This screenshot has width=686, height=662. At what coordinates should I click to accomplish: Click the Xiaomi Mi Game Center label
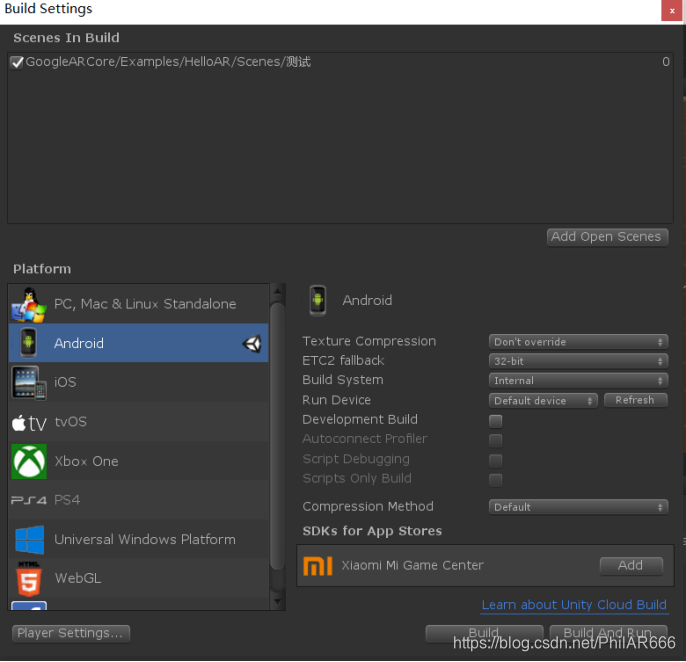point(413,566)
